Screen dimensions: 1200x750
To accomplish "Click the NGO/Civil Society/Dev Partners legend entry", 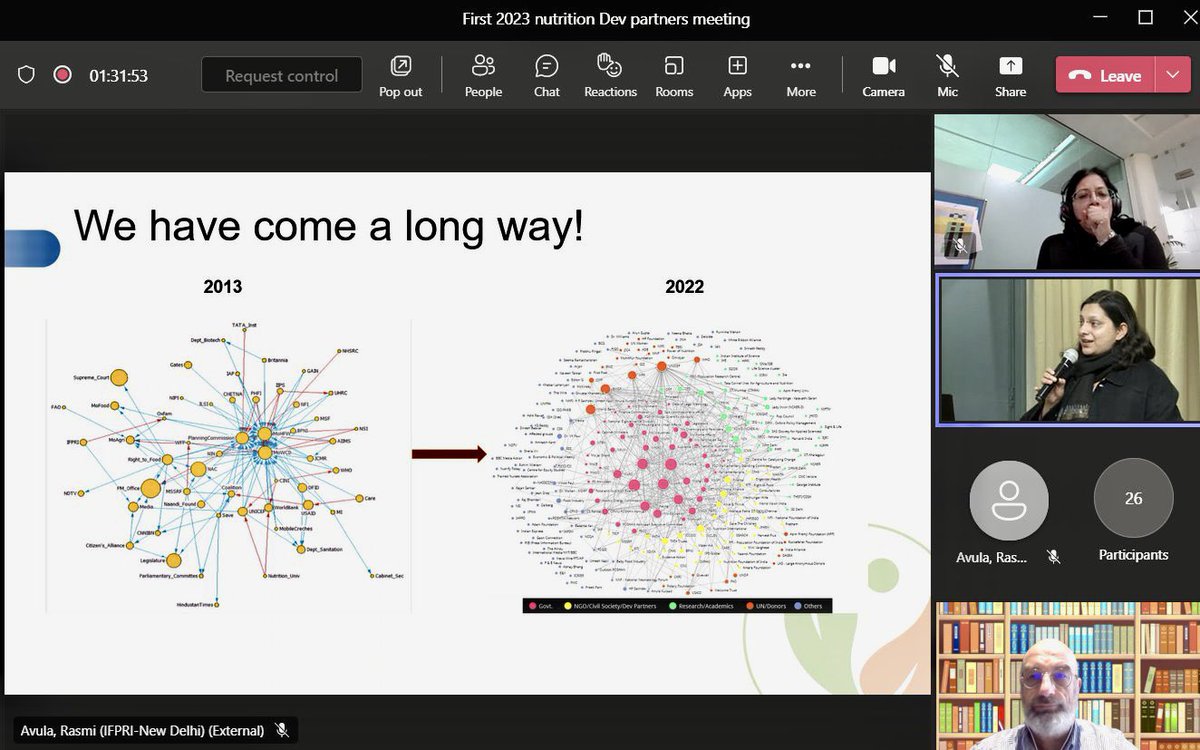I will coord(610,606).
